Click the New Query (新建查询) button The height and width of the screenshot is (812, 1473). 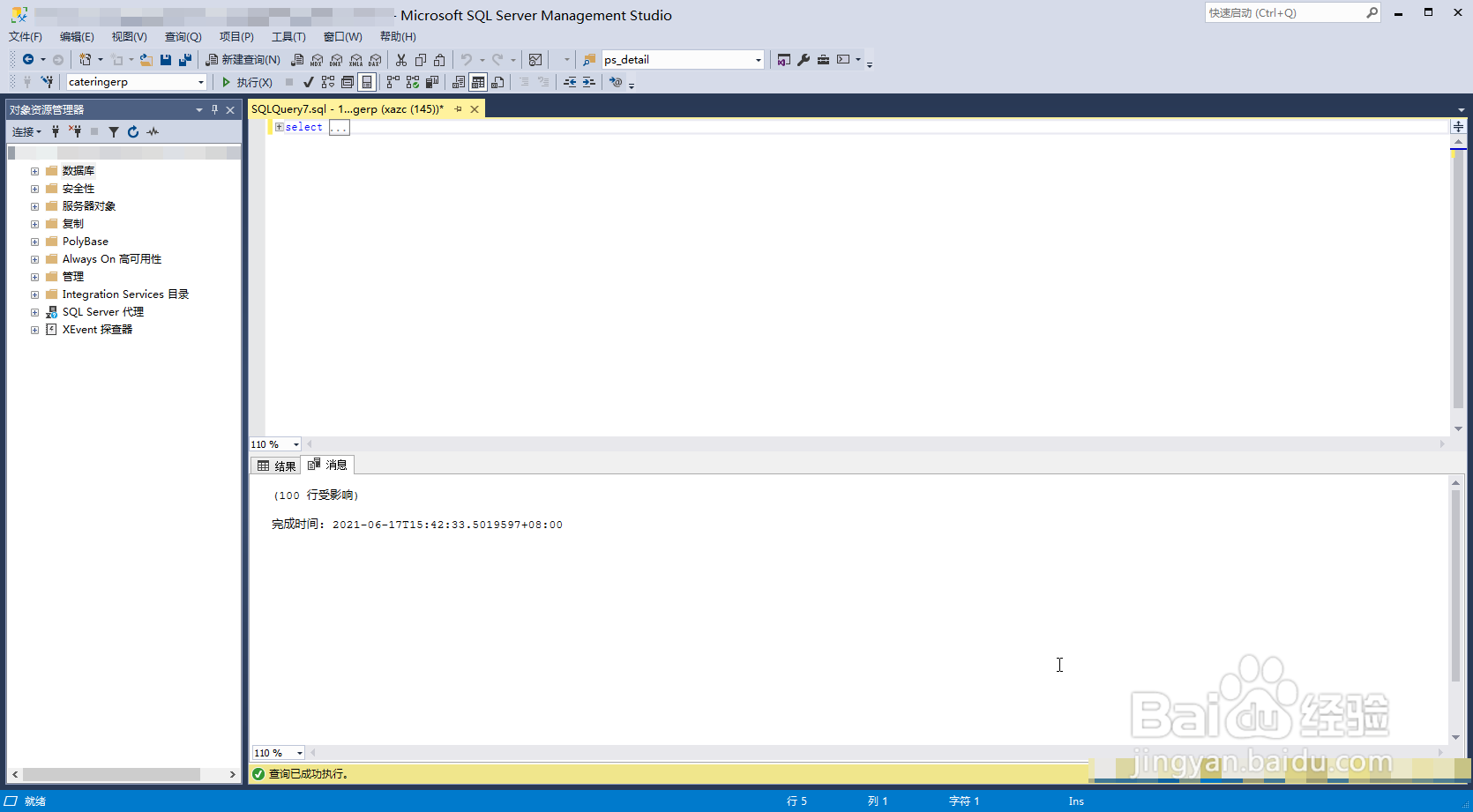pyautogui.click(x=243, y=59)
